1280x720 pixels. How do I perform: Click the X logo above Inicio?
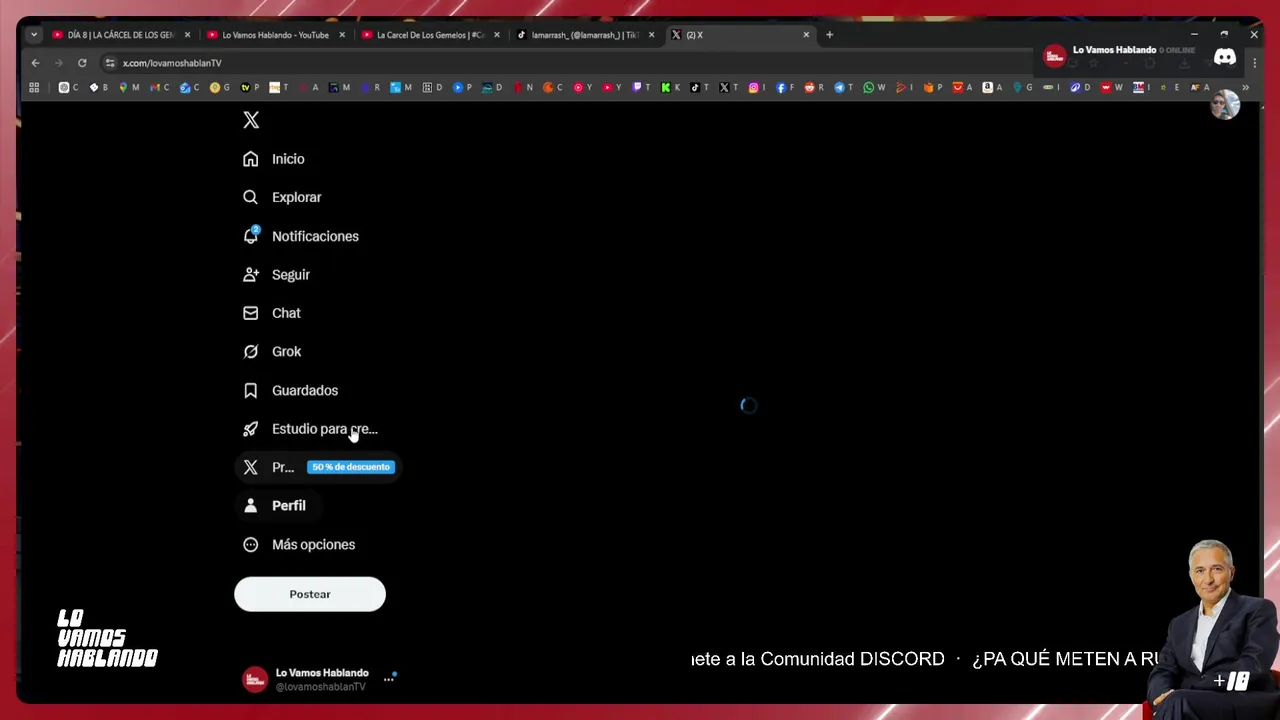pyautogui.click(x=251, y=120)
